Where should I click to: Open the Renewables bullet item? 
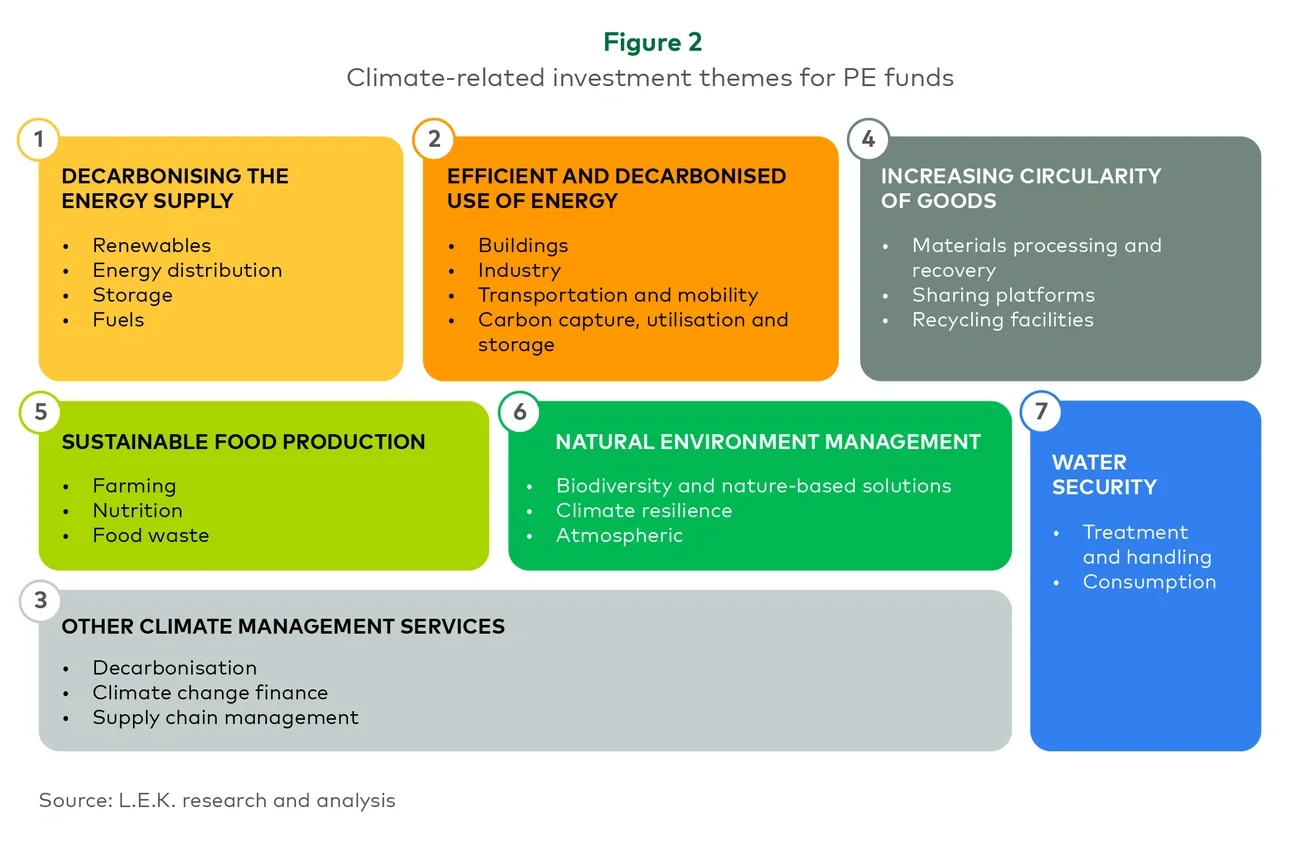(x=151, y=245)
